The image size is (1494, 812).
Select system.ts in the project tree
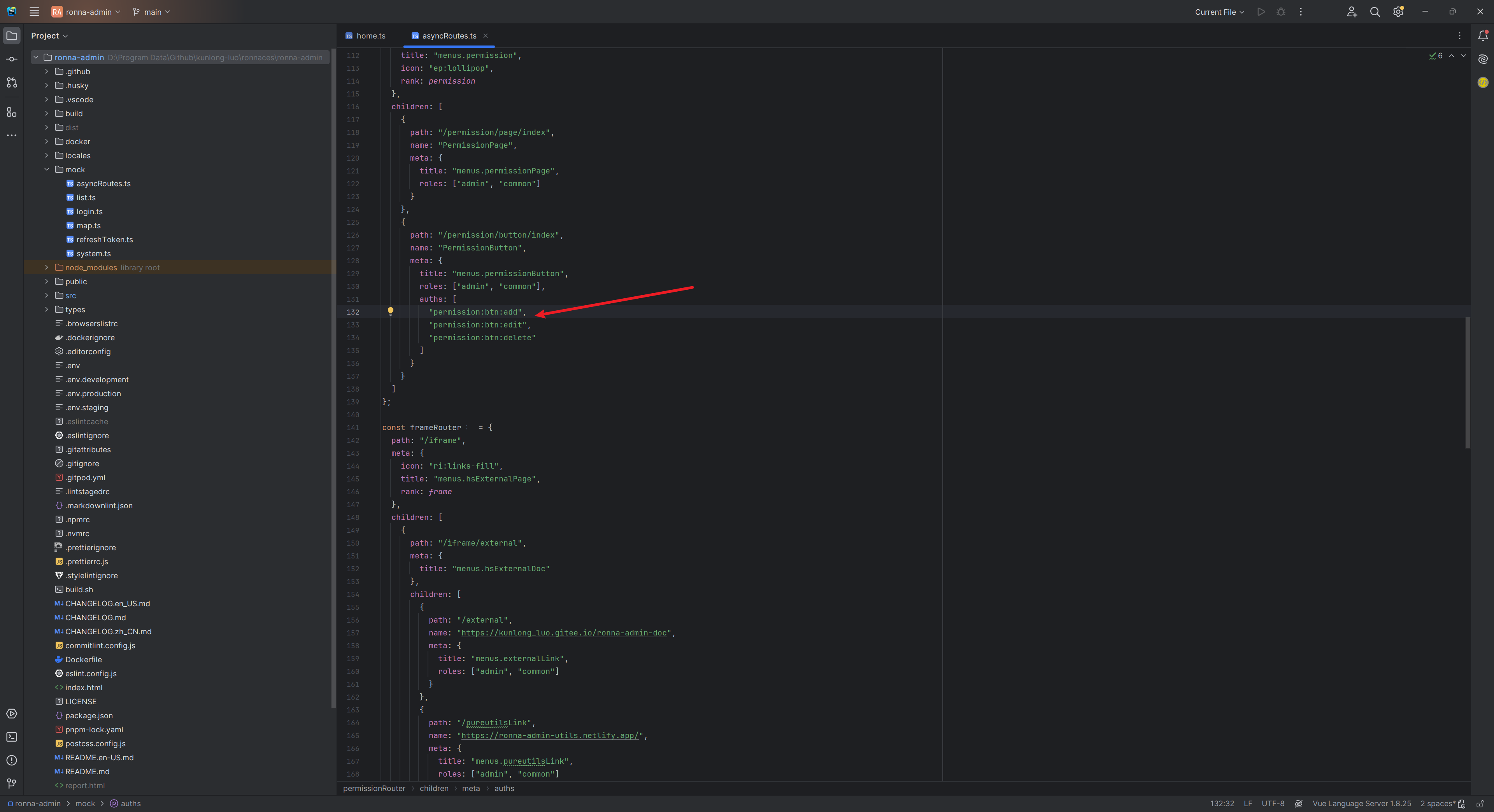[93, 253]
